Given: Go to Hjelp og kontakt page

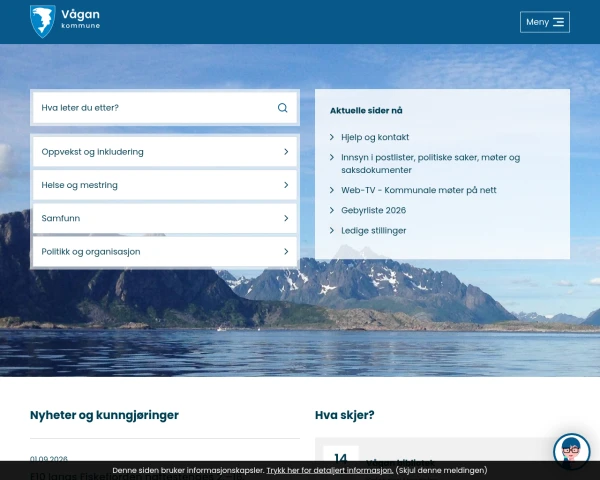Looking at the screenshot, I should 375,137.
